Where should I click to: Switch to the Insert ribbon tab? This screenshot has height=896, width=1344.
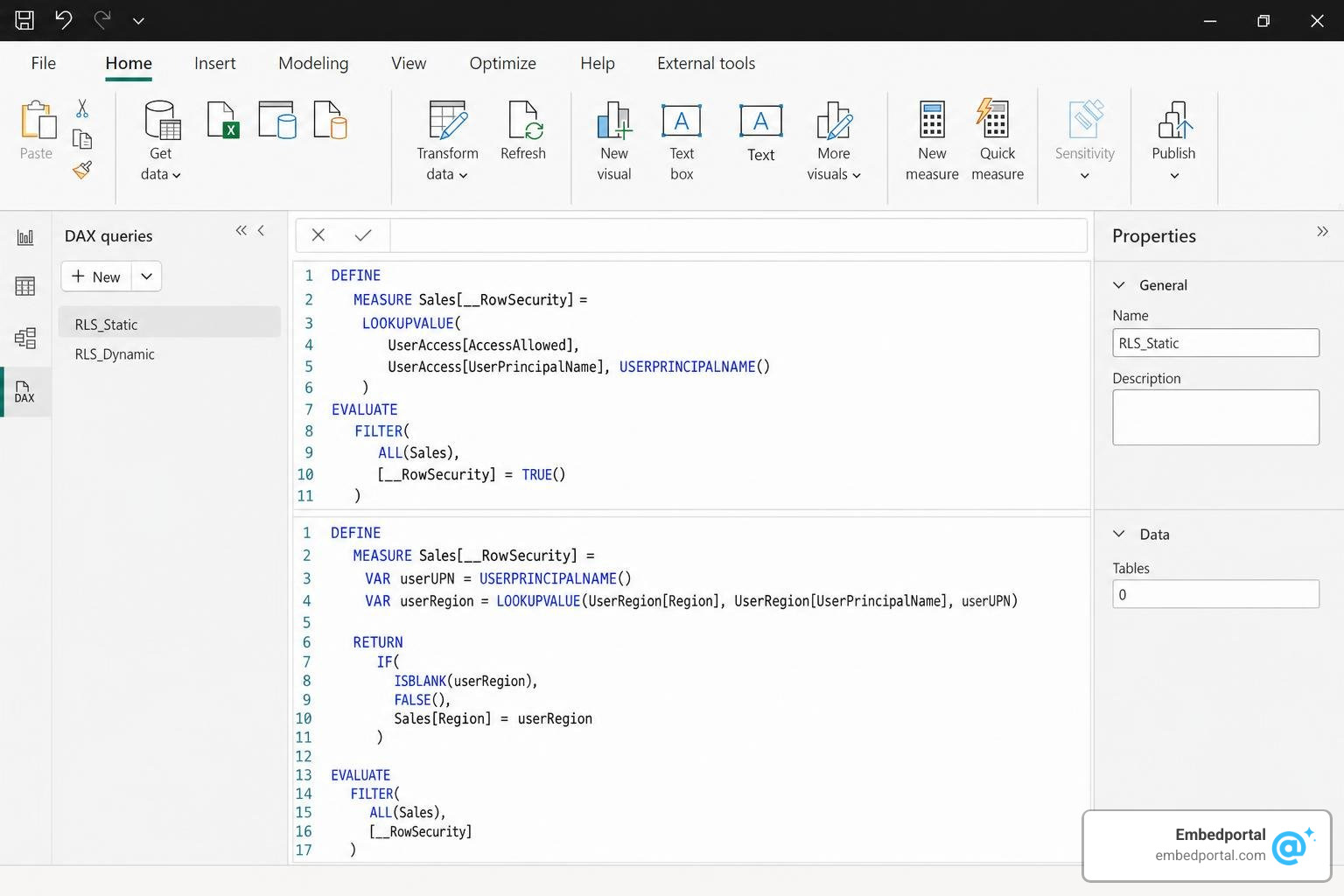(214, 63)
